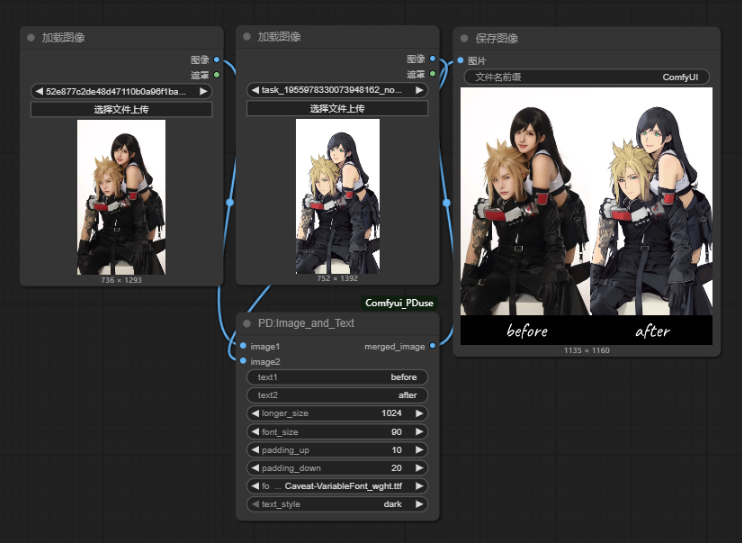Click the first 加载图像 node title
Image resolution: width=742 pixels, height=543 pixels.
pyautogui.click(x=63, y=37)
